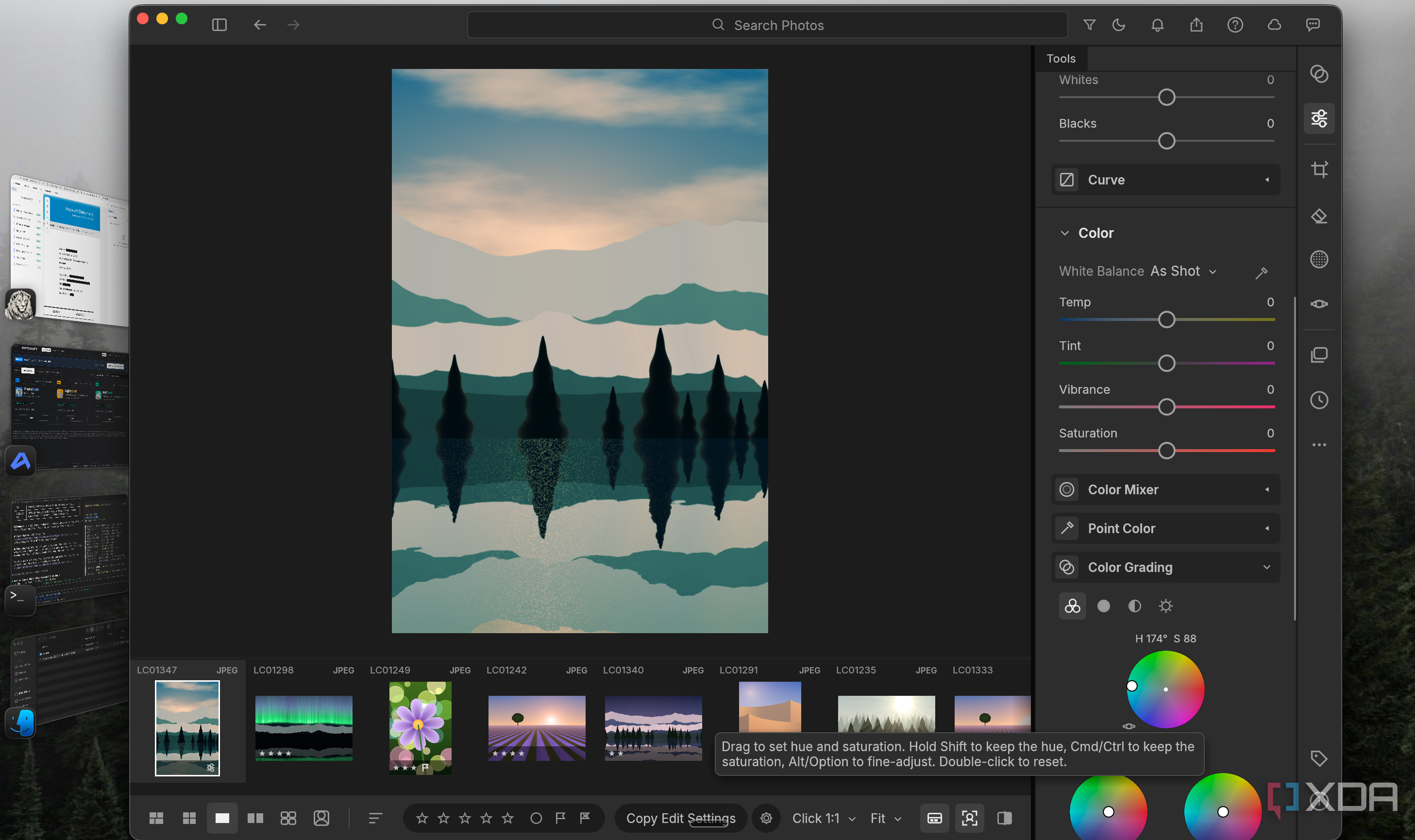Select the Highlights color grading tab

(1165, 606)
